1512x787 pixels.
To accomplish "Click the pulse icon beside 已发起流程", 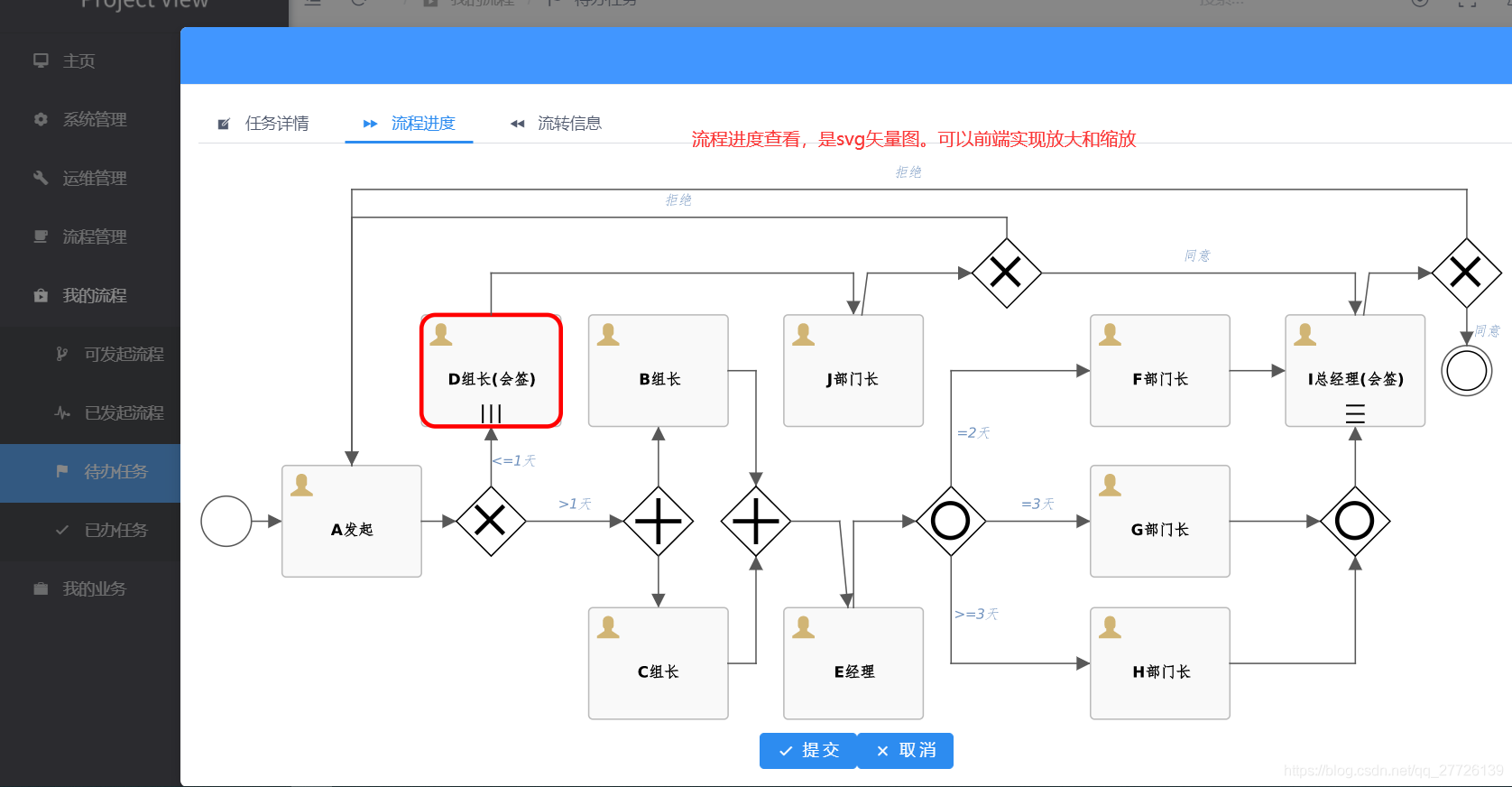I will click(x=62, y=412).
